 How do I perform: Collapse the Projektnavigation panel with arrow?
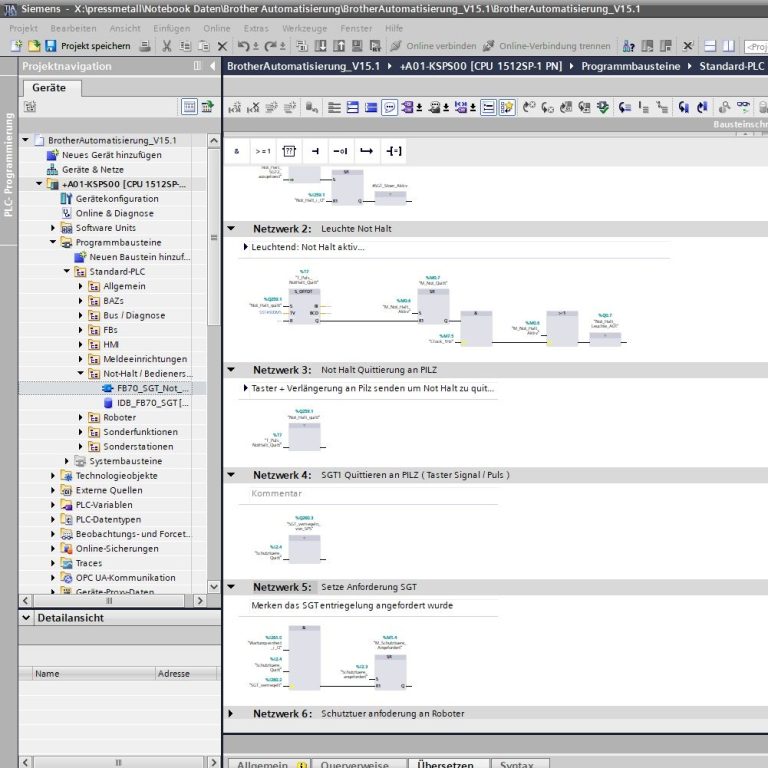[213, 66]
